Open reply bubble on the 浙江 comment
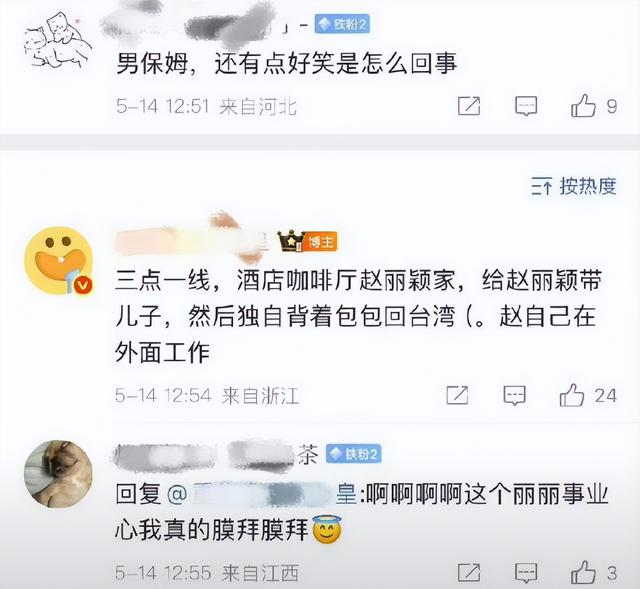Screen dimensions: 640x589 pyautogui.click(x=514, y=396)
